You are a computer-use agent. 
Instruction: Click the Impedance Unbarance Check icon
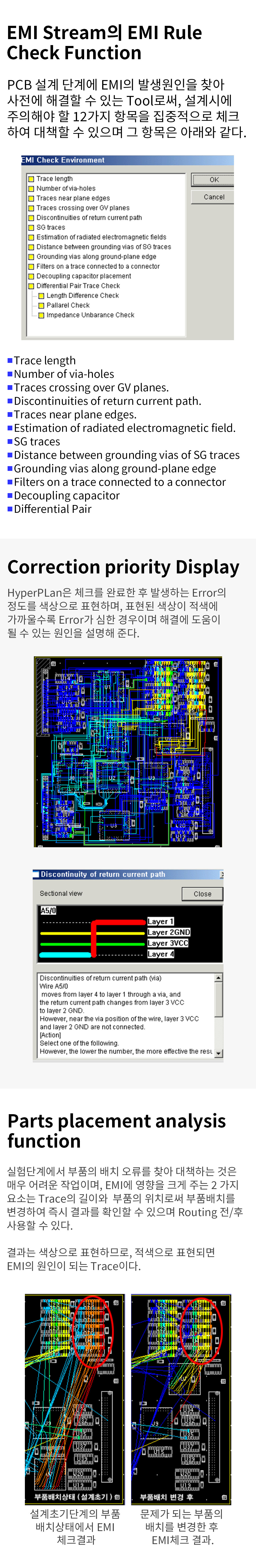point(41,315)
